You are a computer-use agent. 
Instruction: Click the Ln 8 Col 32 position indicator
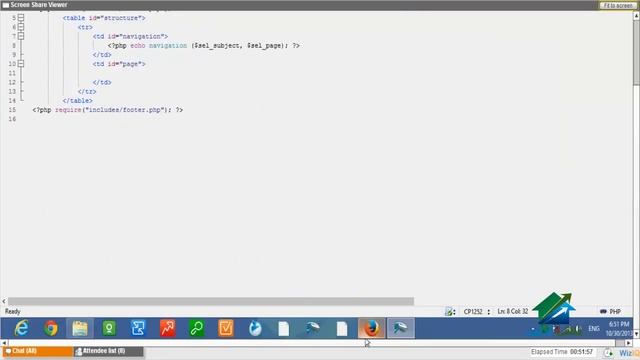513,312
